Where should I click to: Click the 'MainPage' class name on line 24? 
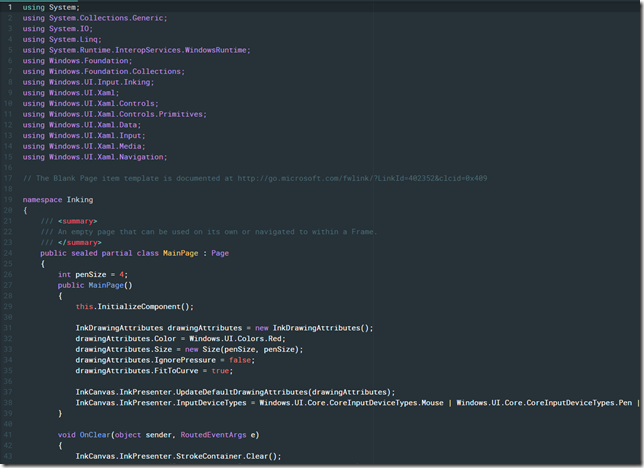(x=180, y=253)
